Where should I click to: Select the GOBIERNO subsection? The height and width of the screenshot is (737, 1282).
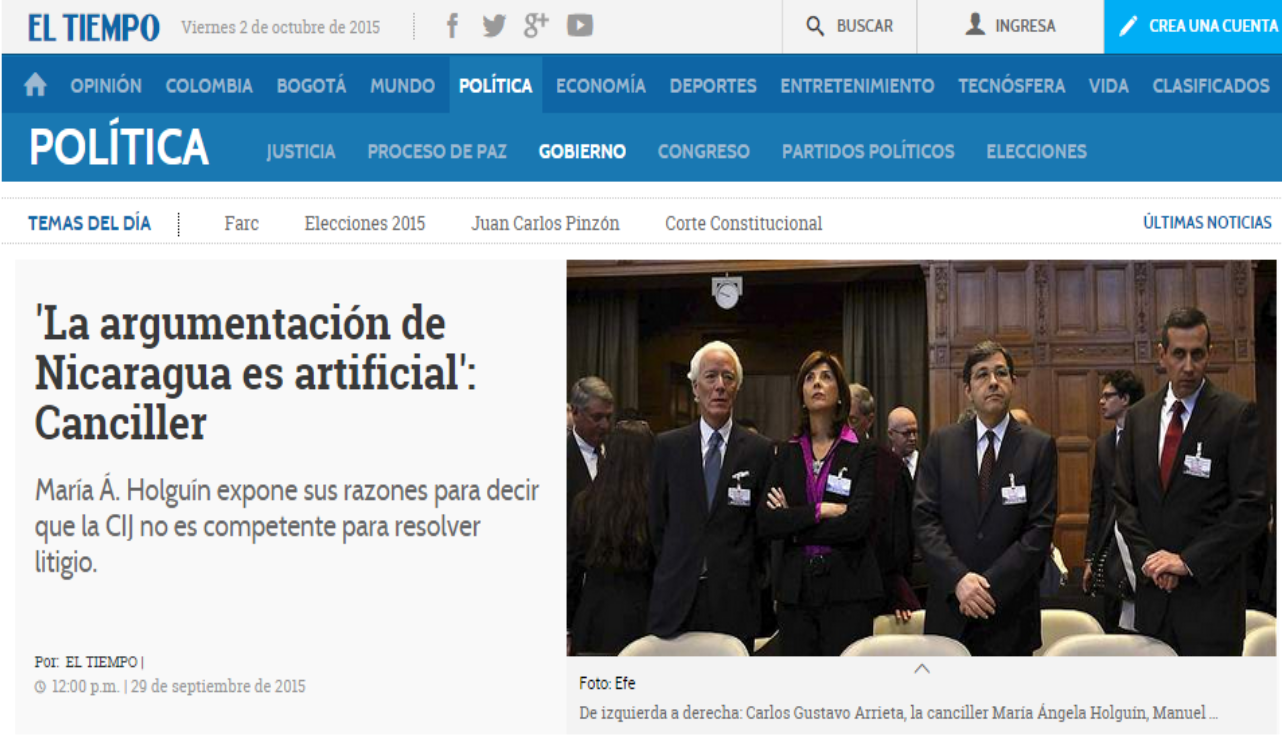[582, 152]
